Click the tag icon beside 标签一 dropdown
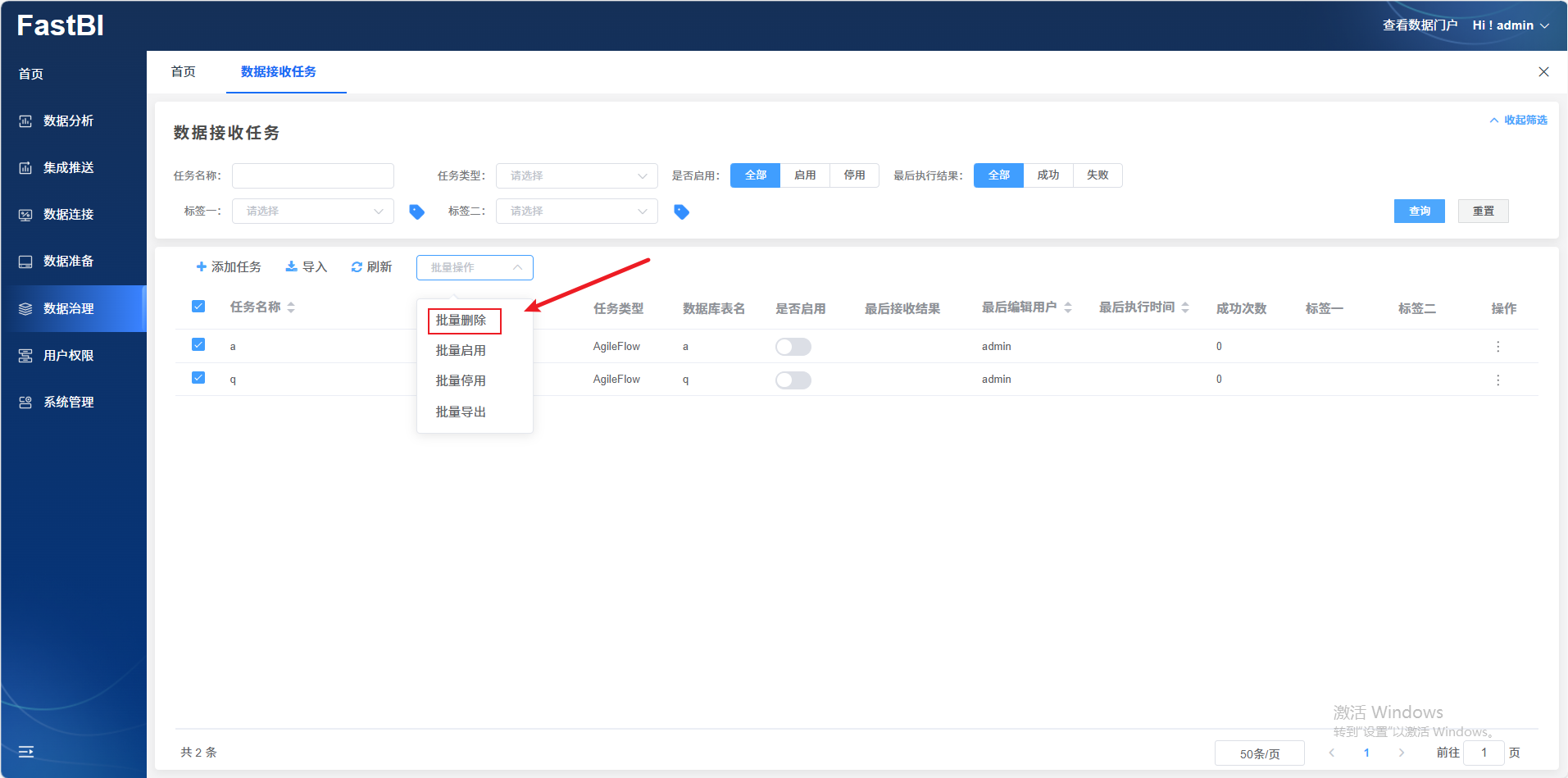The height and width of the screenshot is (778, 1568). click(416, 212)
